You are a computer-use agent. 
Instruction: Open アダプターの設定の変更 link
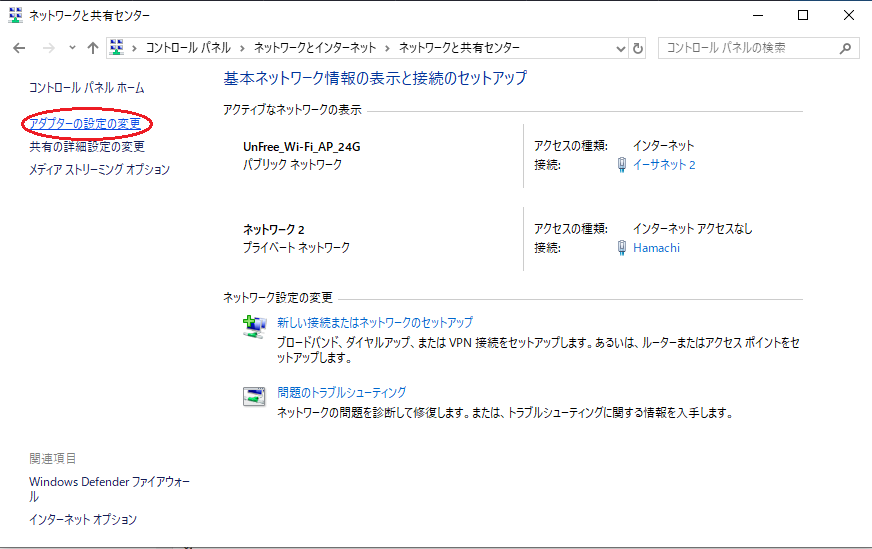tap(85, 123)
